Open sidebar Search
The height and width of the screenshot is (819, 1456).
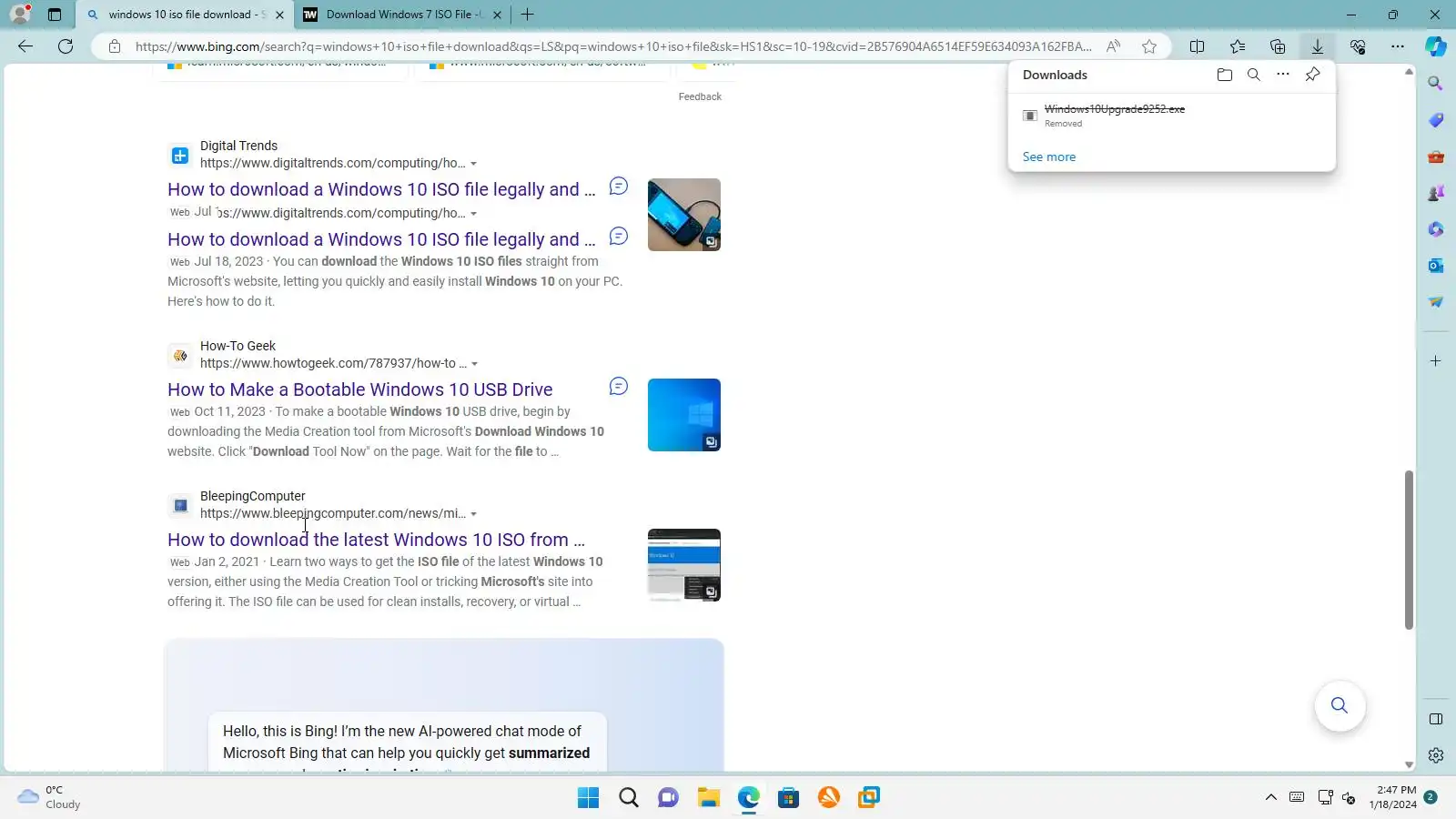pos(1436,84)
